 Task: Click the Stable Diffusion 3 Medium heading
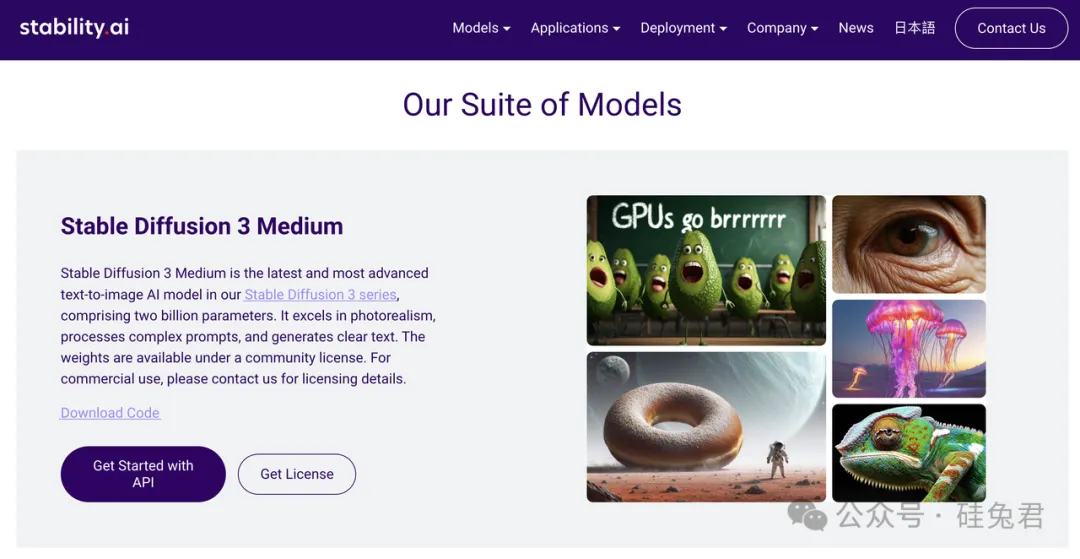click(x=201, y=226)
